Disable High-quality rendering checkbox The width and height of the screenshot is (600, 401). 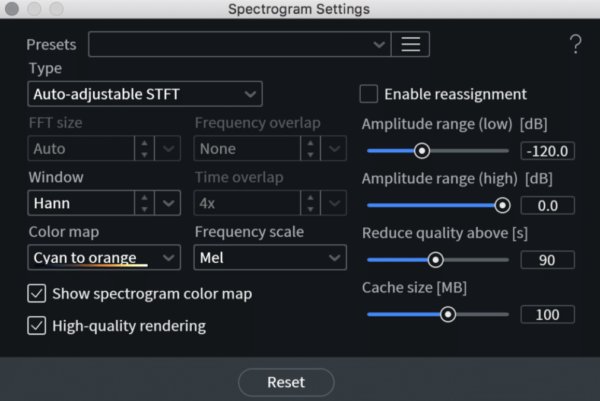point(37,326)
